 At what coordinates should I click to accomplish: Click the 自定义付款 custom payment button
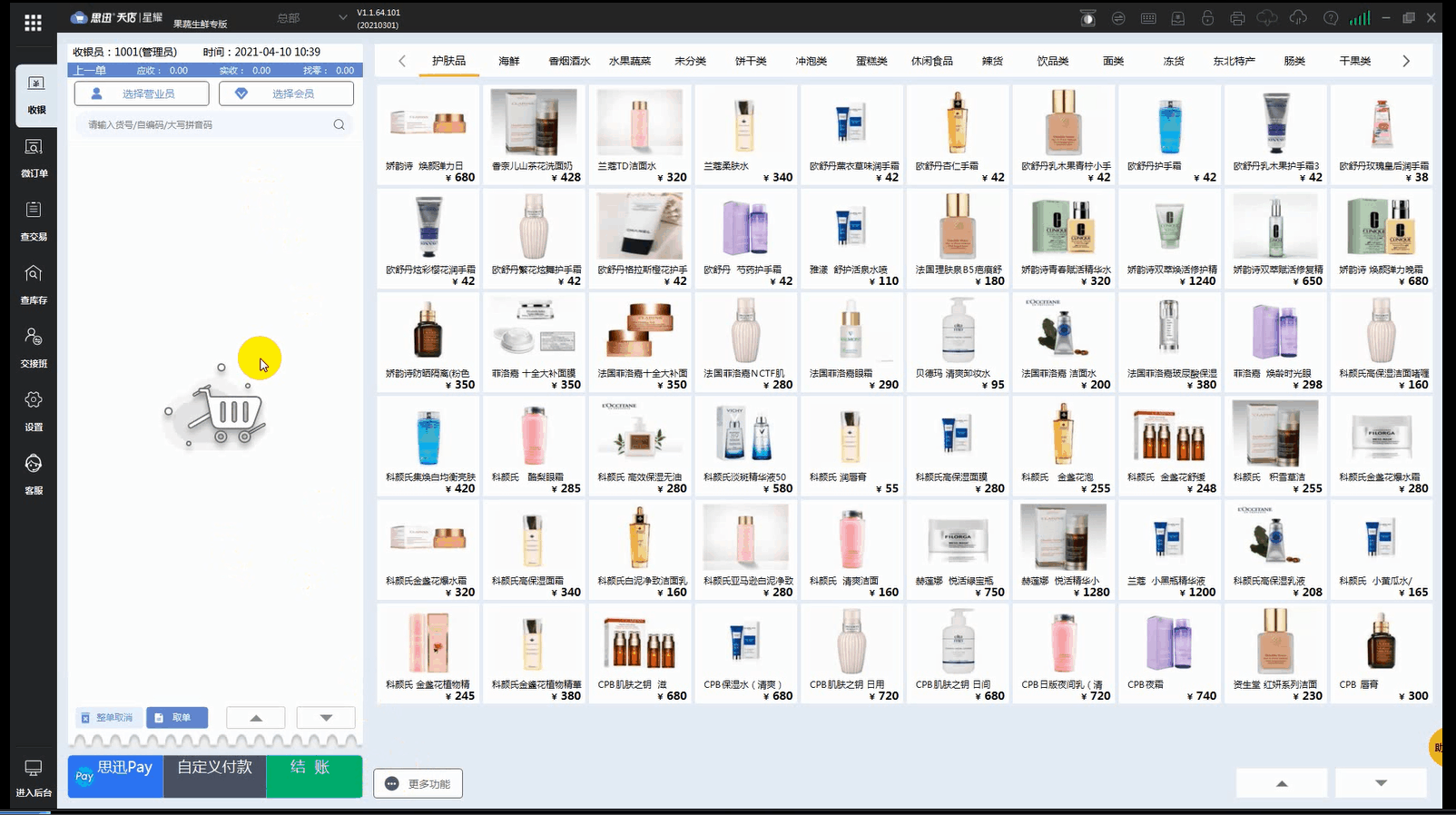click(x=214, y=776)
